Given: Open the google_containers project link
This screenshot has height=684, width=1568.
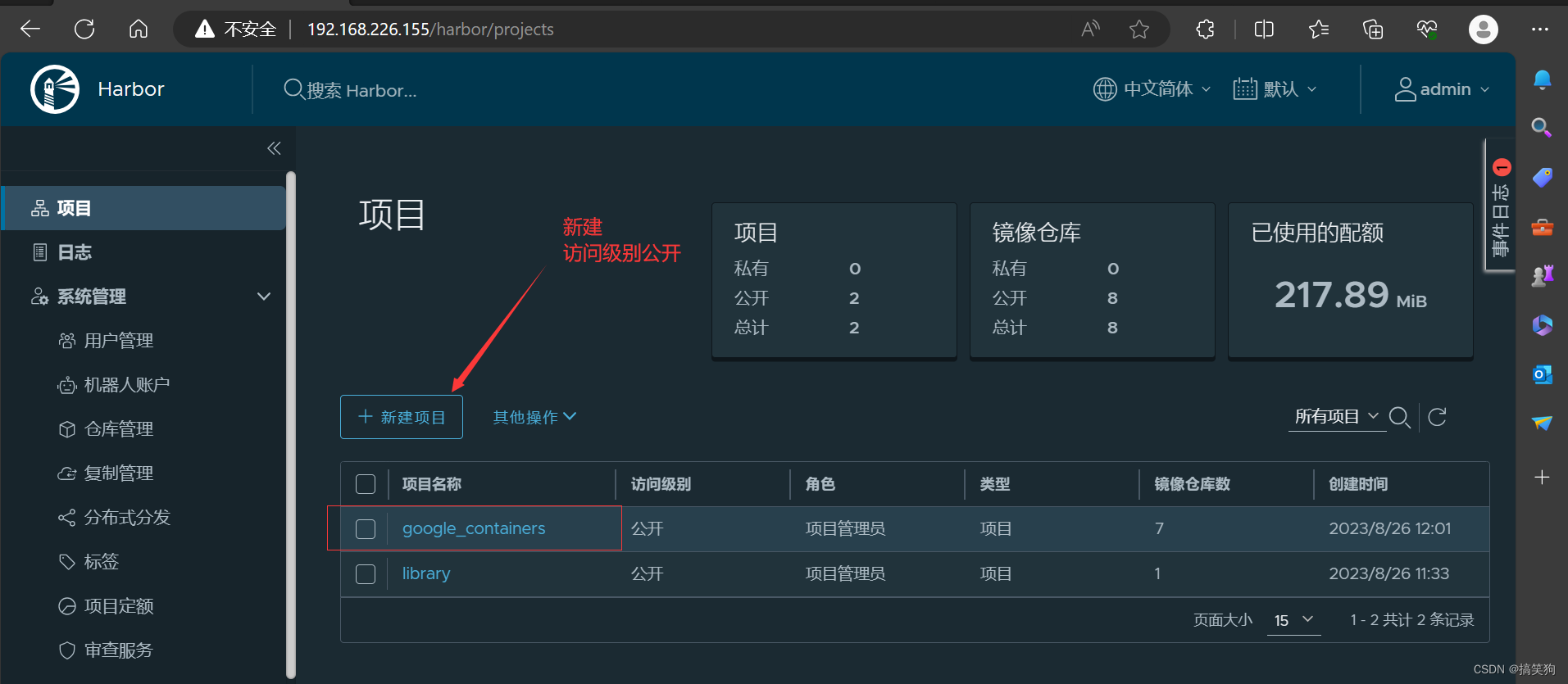Looking at the screenshot, I should 474,528.
